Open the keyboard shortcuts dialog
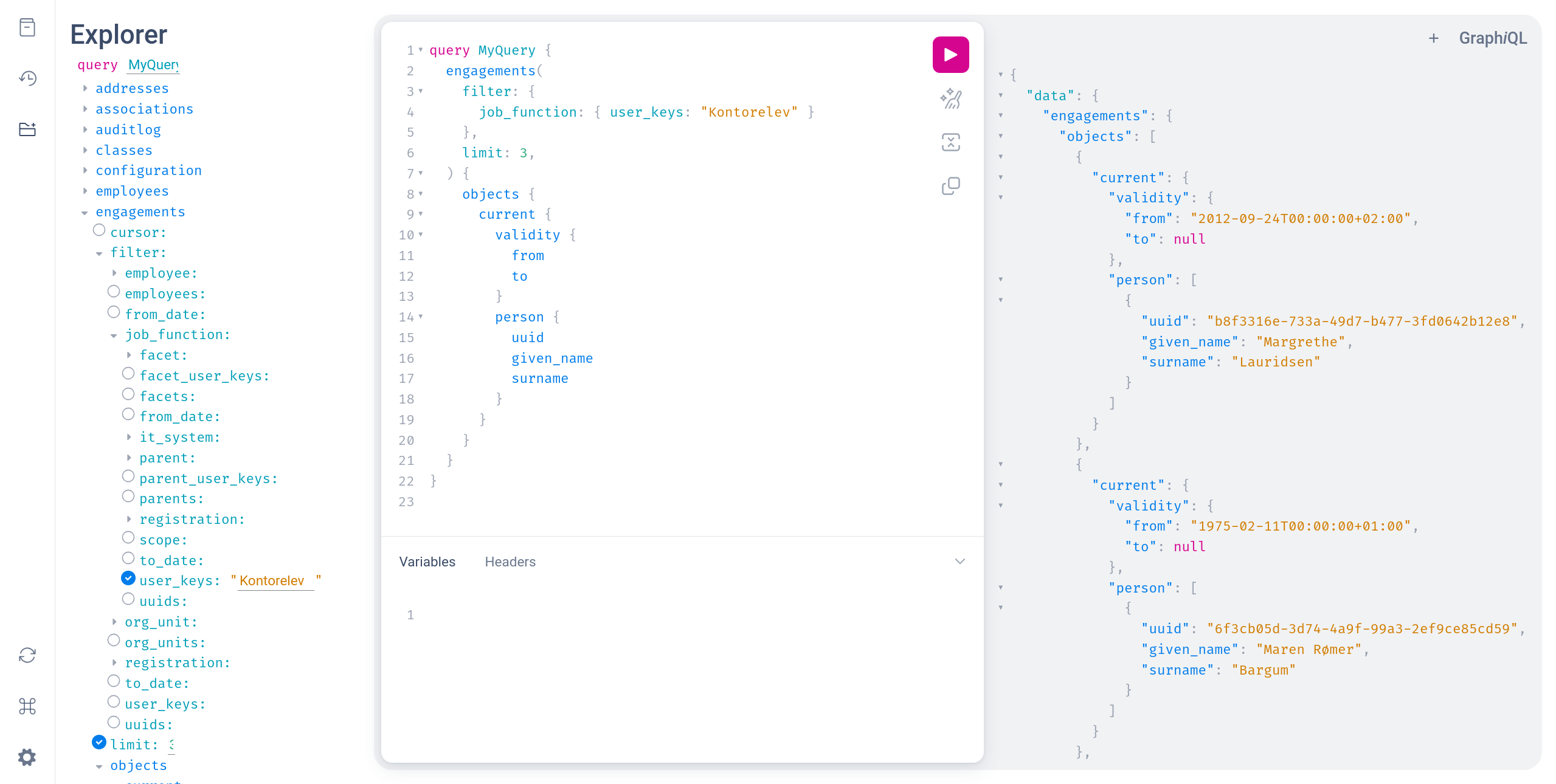Image resolution: width=1556 pixels, height=784 pixels. pyautogui.click(x=27, y=706)
